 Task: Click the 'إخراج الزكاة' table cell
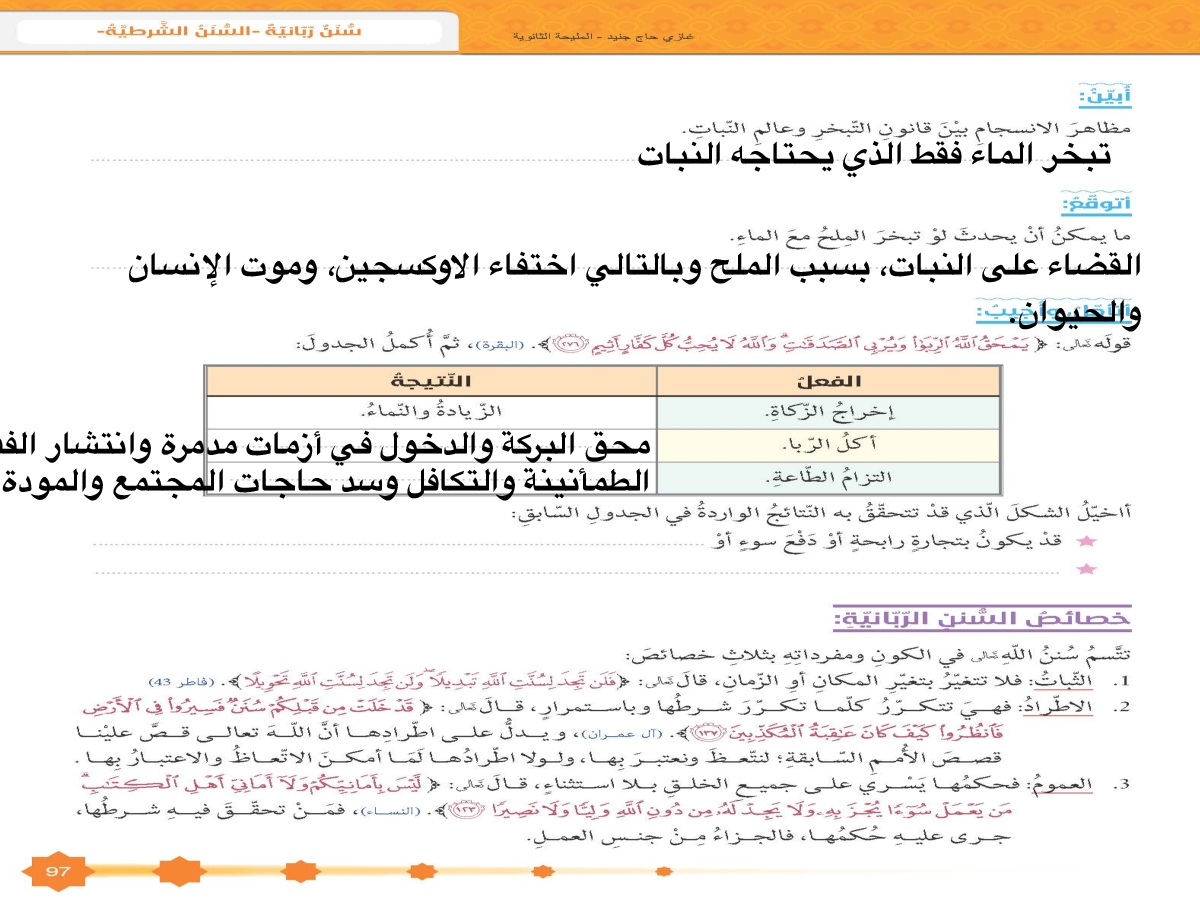click(830, 411)
